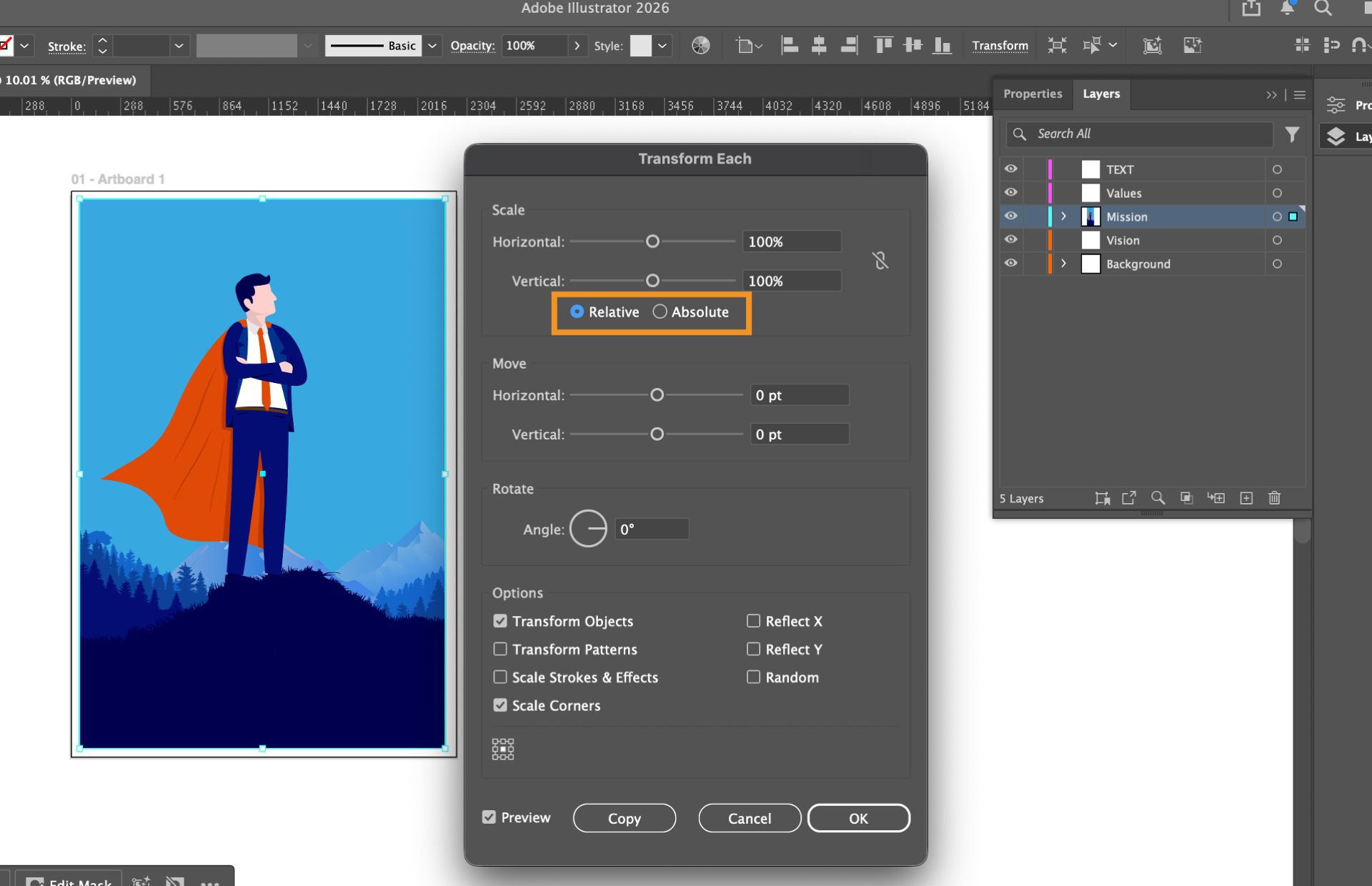
Task: Expand the Mission layer contents
Action: (x=1063, y=216)
